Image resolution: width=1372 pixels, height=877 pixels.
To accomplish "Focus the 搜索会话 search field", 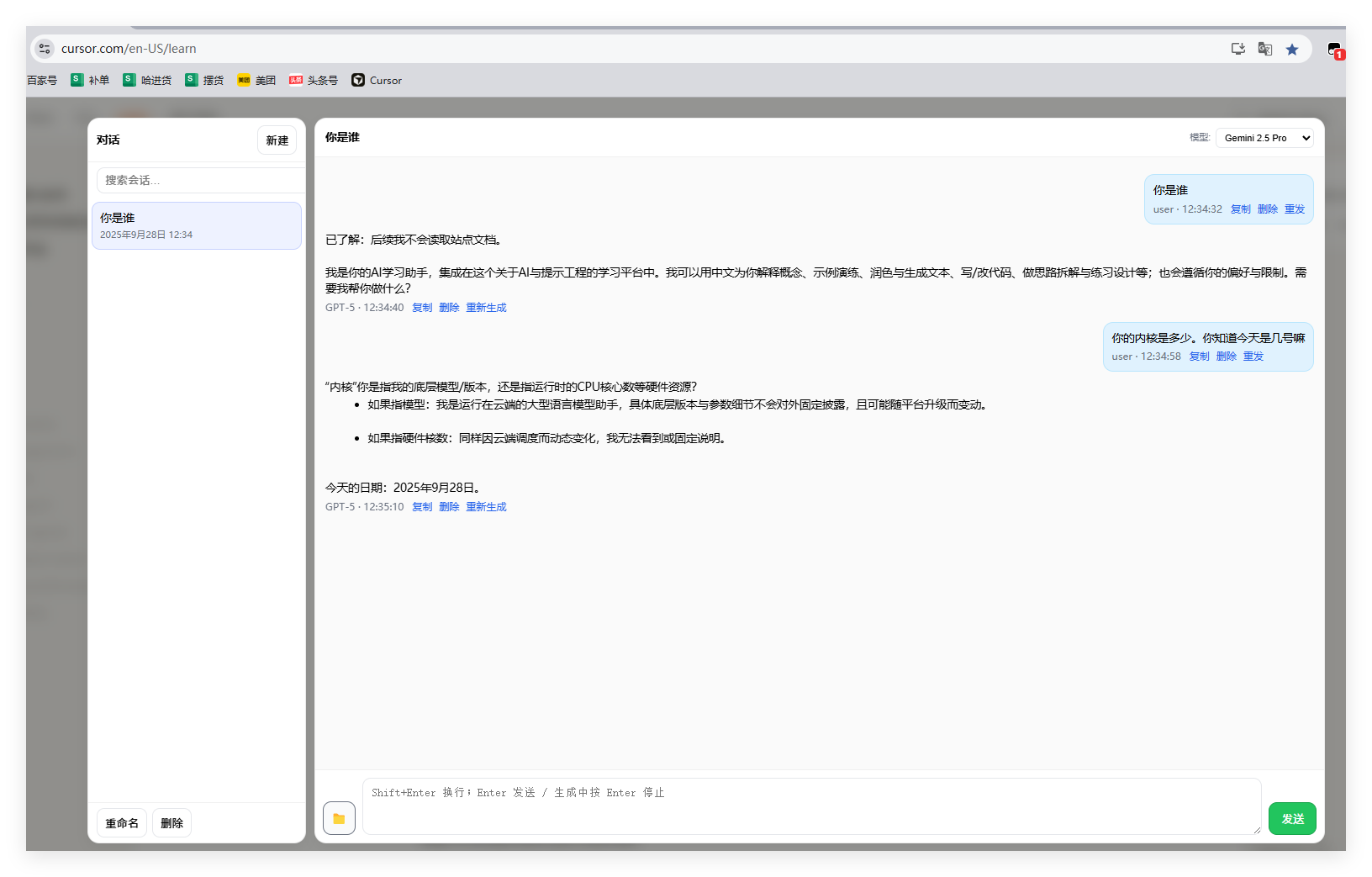I will coord(200,180).
